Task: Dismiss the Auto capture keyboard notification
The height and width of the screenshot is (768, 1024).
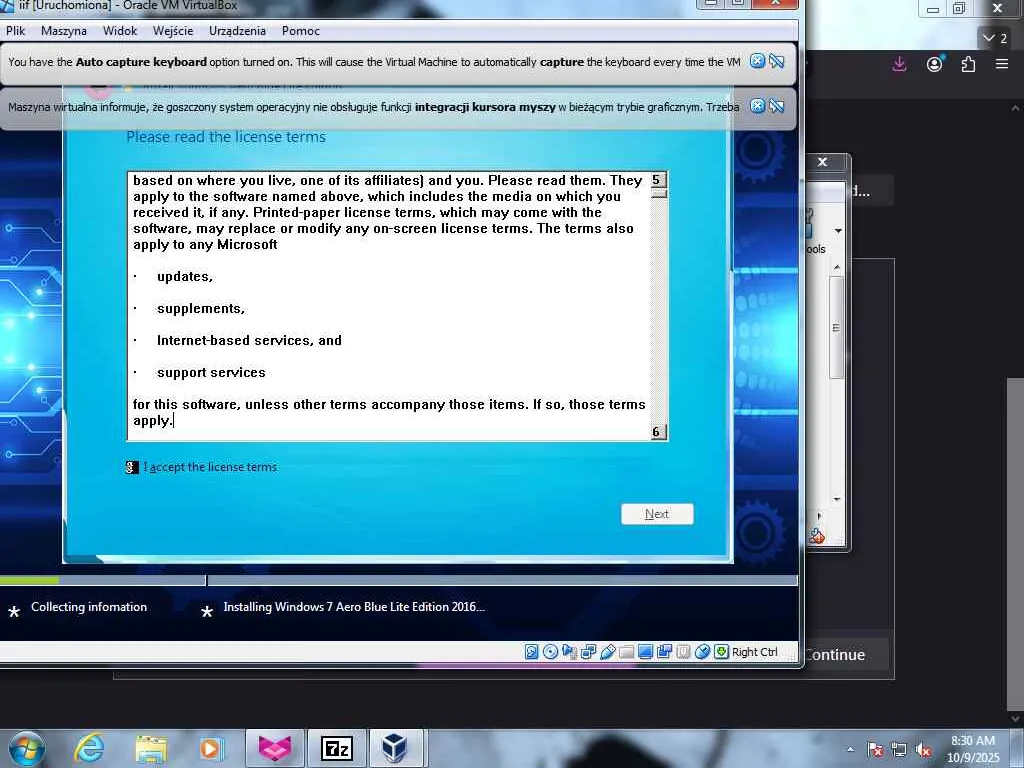Action: (757, 61)
